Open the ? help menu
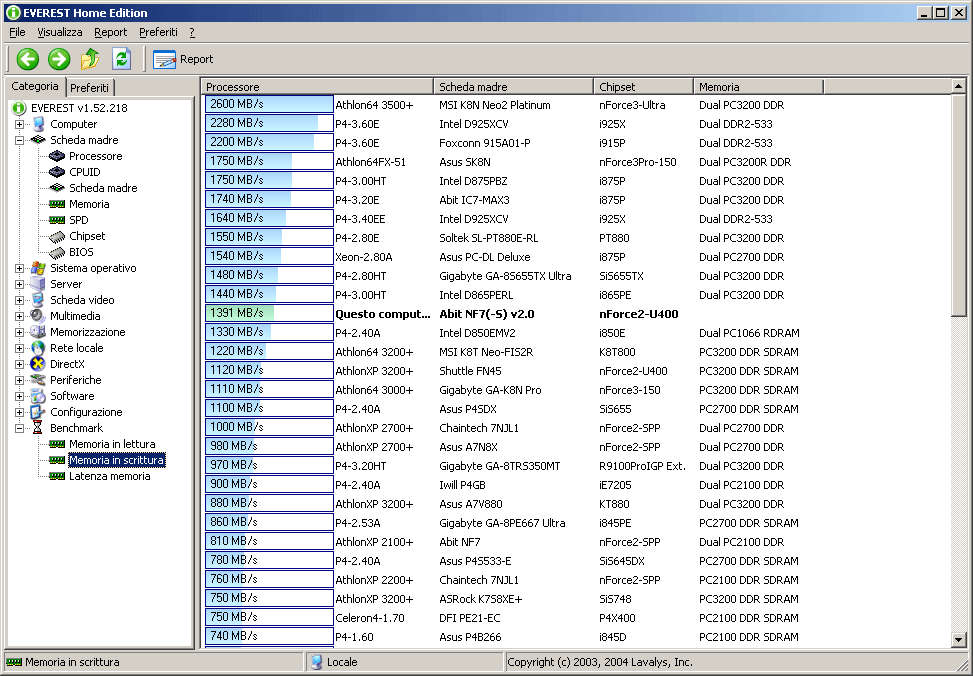Viewport: 973px width, 676px height. point(192,32)
